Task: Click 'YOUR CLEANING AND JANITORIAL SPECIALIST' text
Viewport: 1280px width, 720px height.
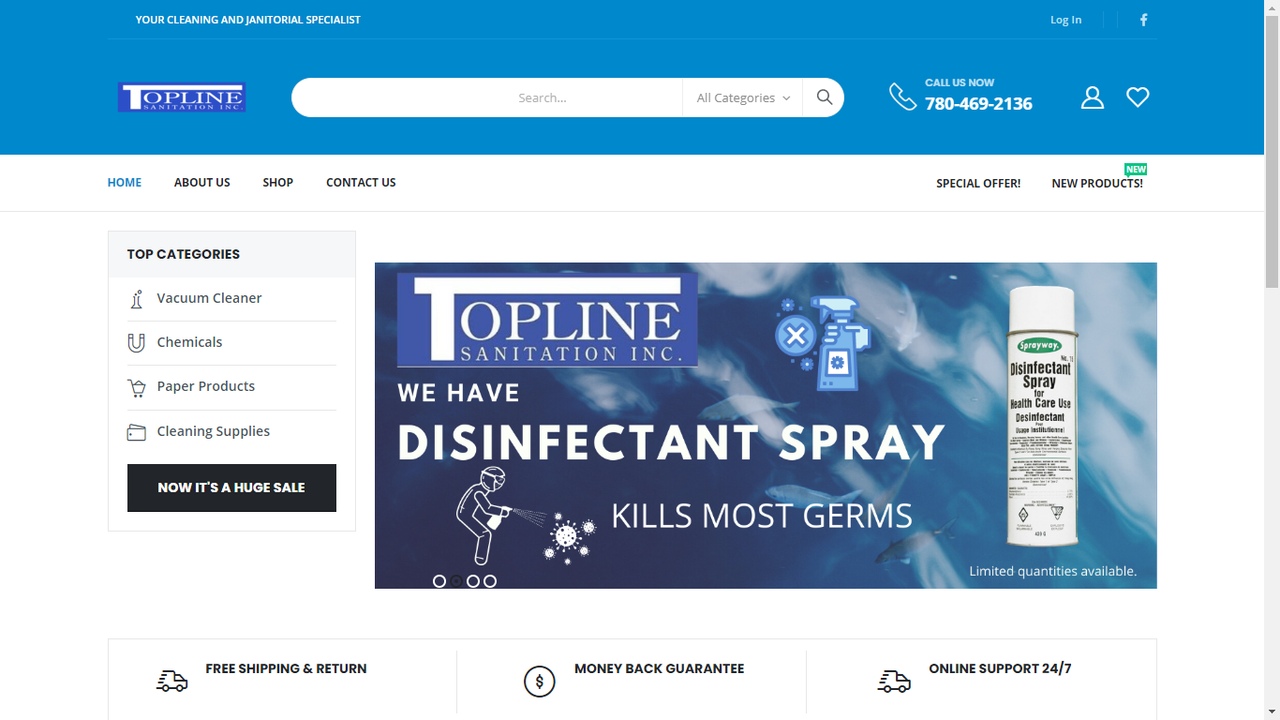Action: pyautogui.click(x=248, y=20)
